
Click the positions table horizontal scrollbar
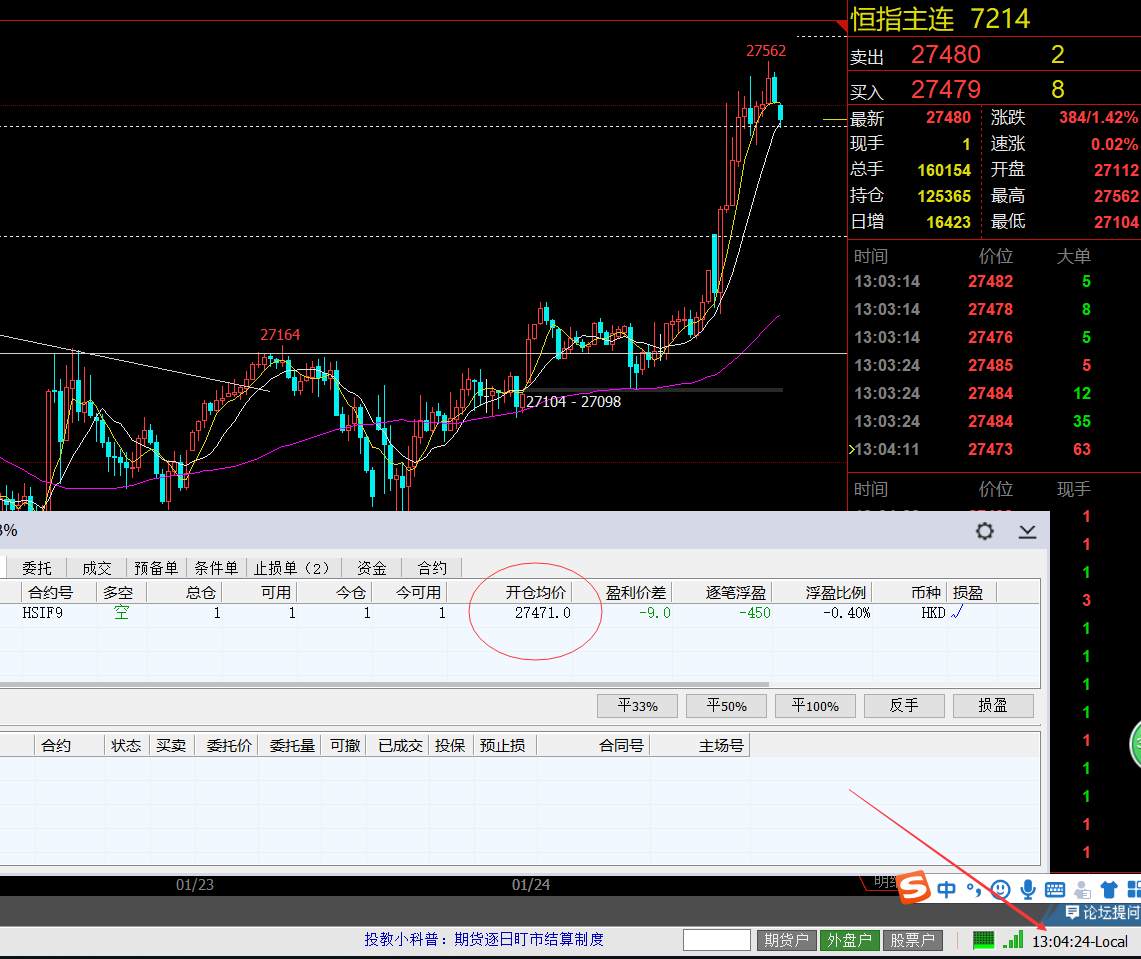pyautogui.click(x=384, y=684)
